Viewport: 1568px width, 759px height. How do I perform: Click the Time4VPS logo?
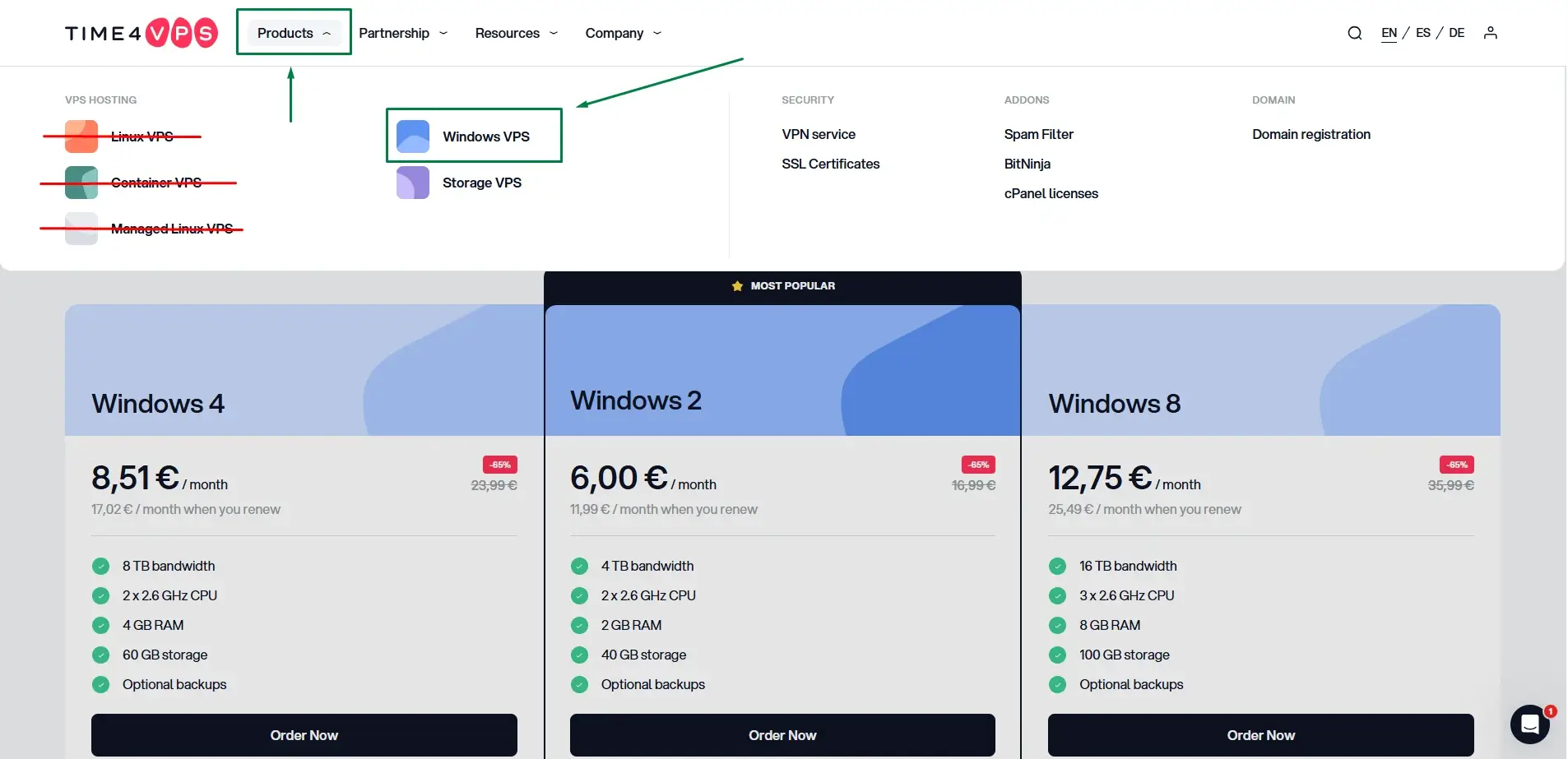coord(141,33)
